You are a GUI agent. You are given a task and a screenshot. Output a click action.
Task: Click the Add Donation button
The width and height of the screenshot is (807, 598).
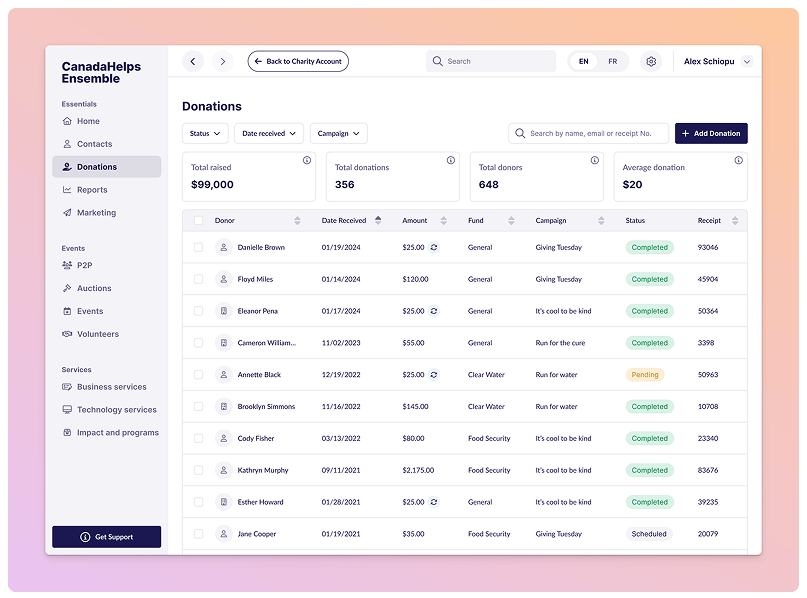711,133
